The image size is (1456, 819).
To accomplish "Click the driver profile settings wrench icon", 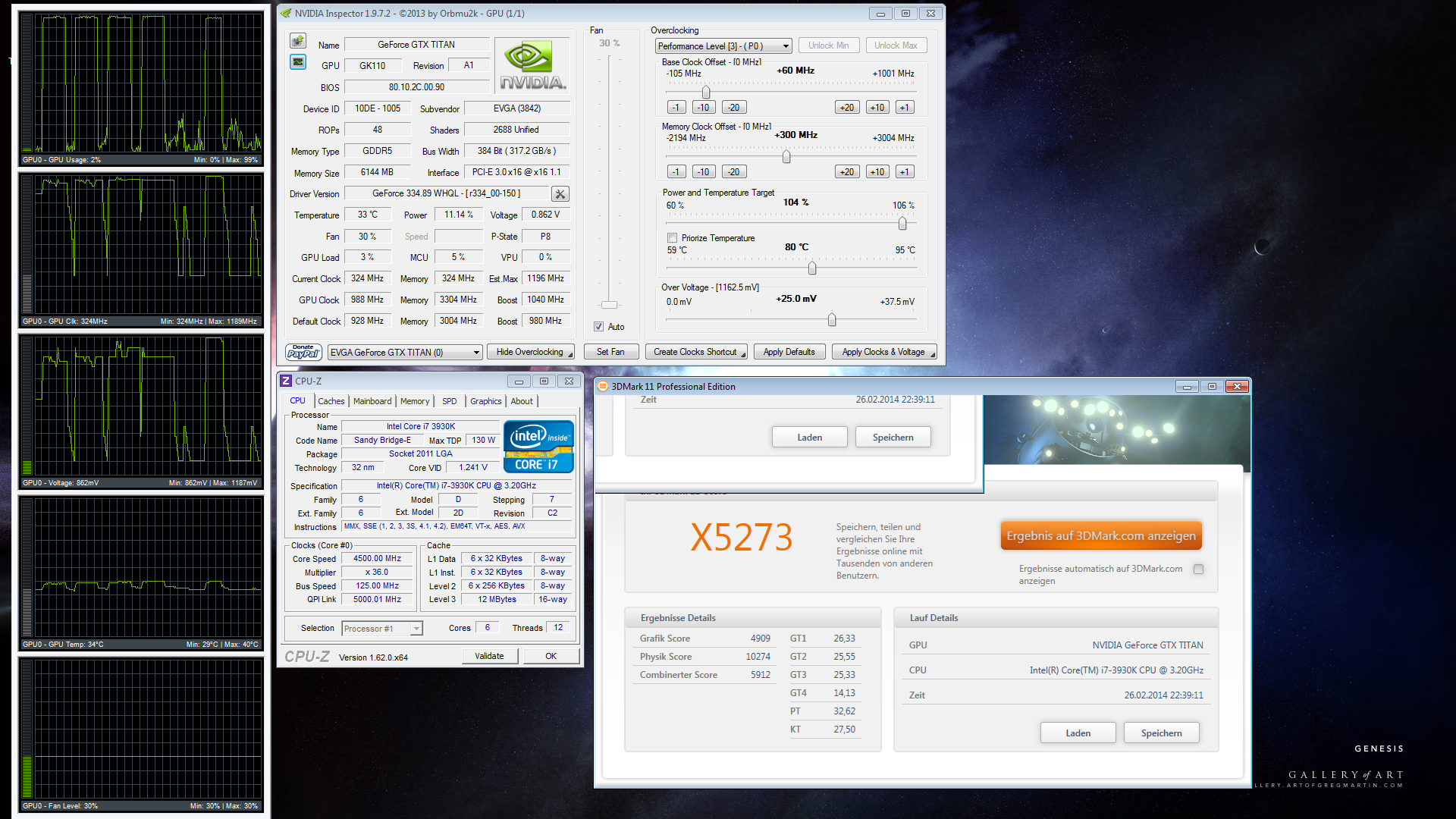I will point(560,194).
